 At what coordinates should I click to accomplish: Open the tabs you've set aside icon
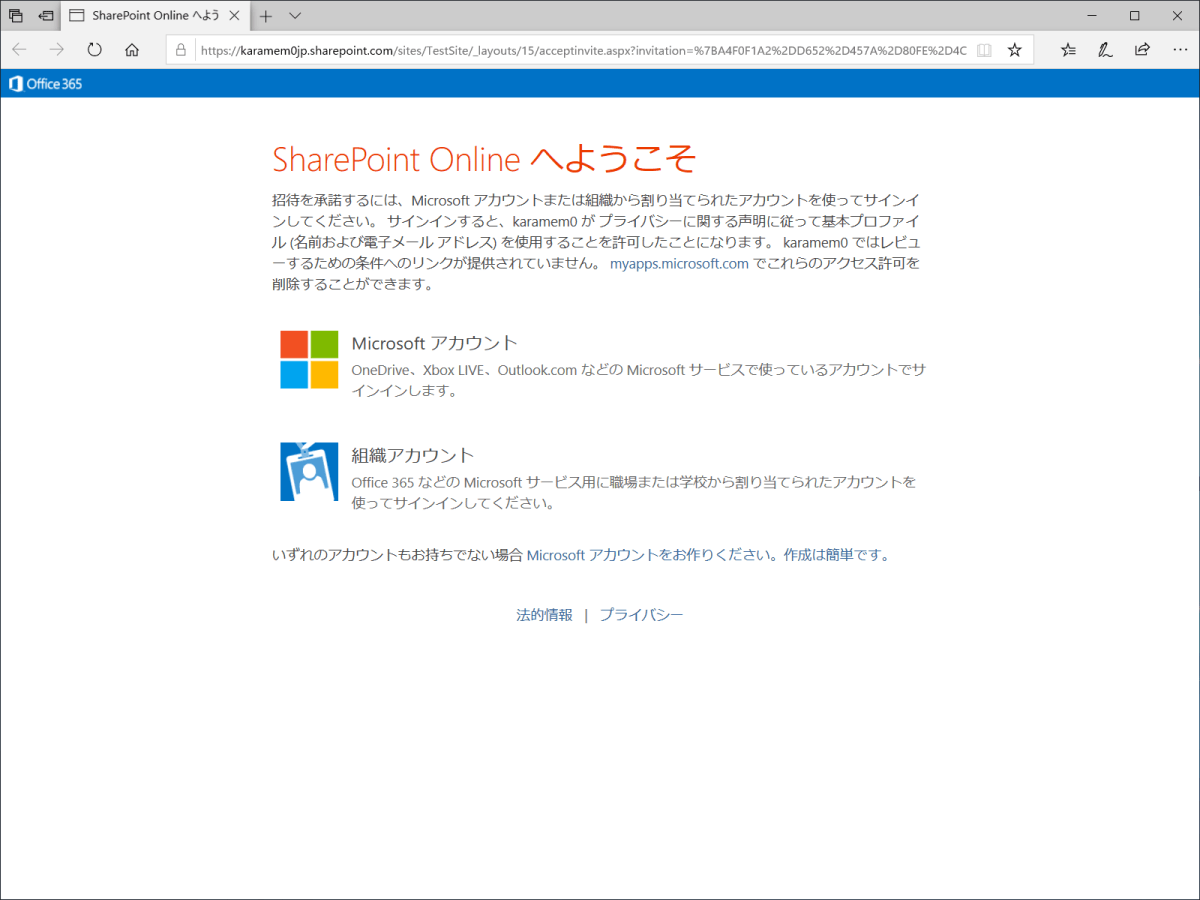coord(16,16)
